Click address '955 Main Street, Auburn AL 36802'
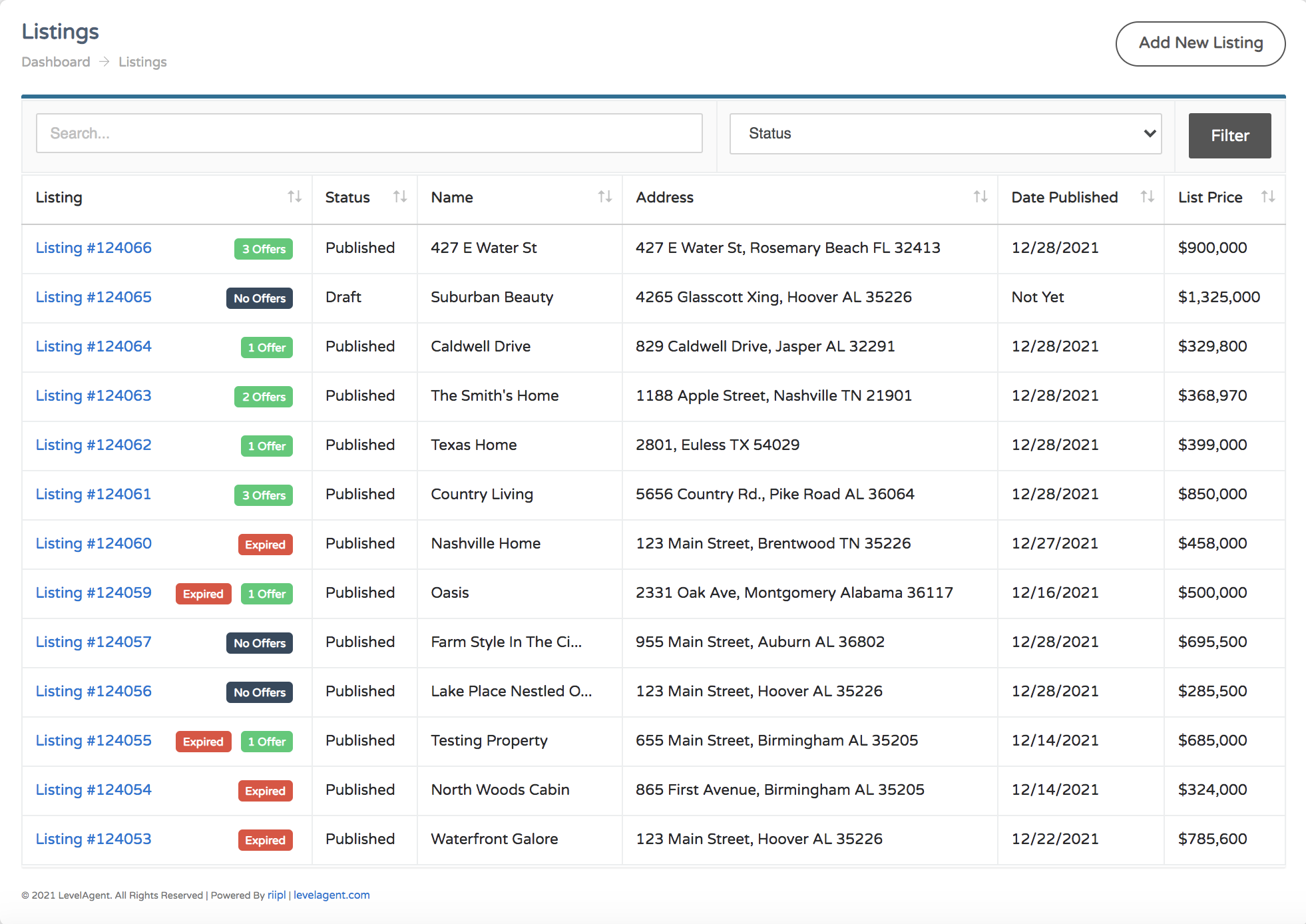Viewport: 1306px width, 924px height. click(x=760, y=642)
